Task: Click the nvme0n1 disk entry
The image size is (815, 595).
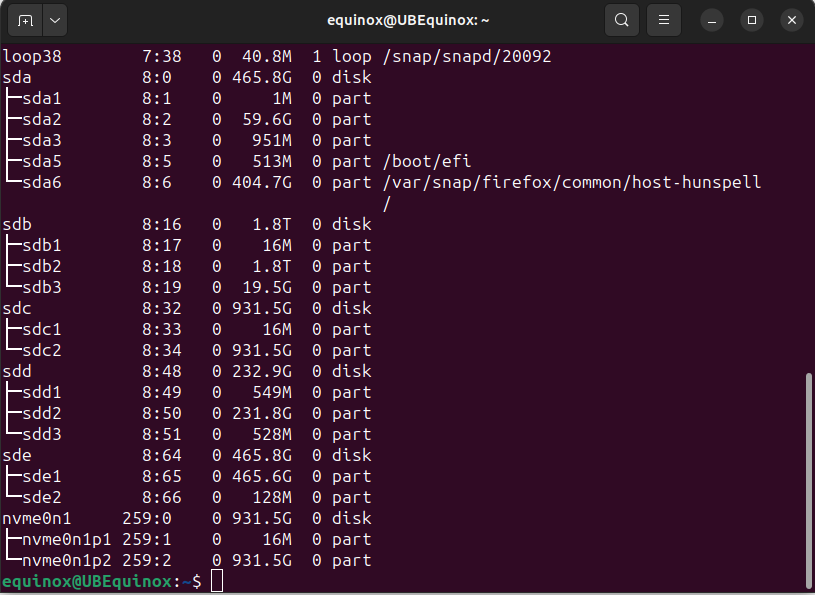Action: click(x=37, y=518)
